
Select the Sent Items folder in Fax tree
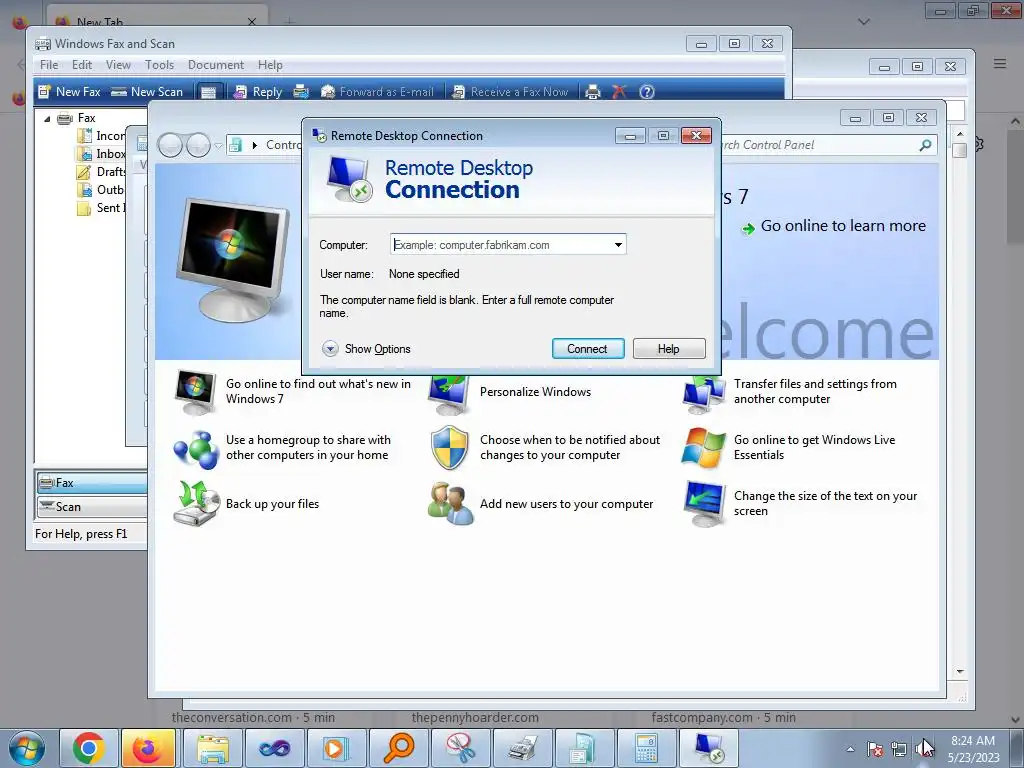tap(102, 208)
